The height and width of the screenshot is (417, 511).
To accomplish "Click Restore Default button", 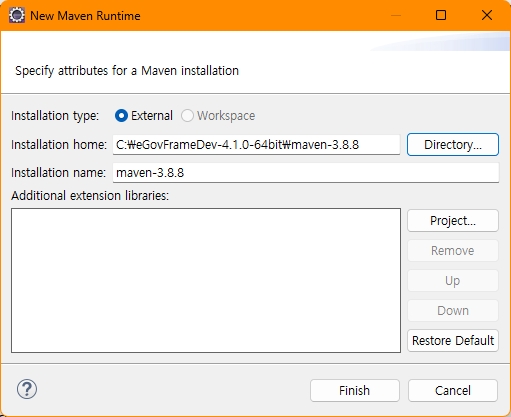I will pos(453,341).
